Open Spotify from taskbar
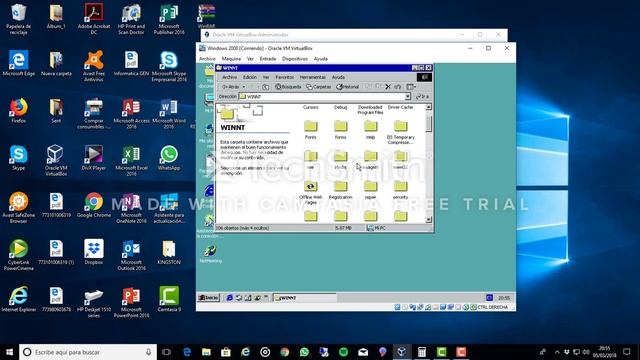 coord(343,352)
